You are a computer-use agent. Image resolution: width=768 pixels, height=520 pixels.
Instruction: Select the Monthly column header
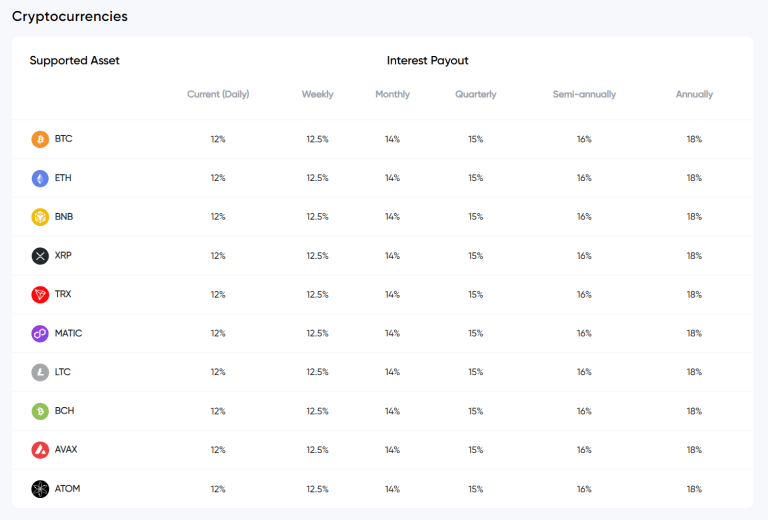(392, 94)
